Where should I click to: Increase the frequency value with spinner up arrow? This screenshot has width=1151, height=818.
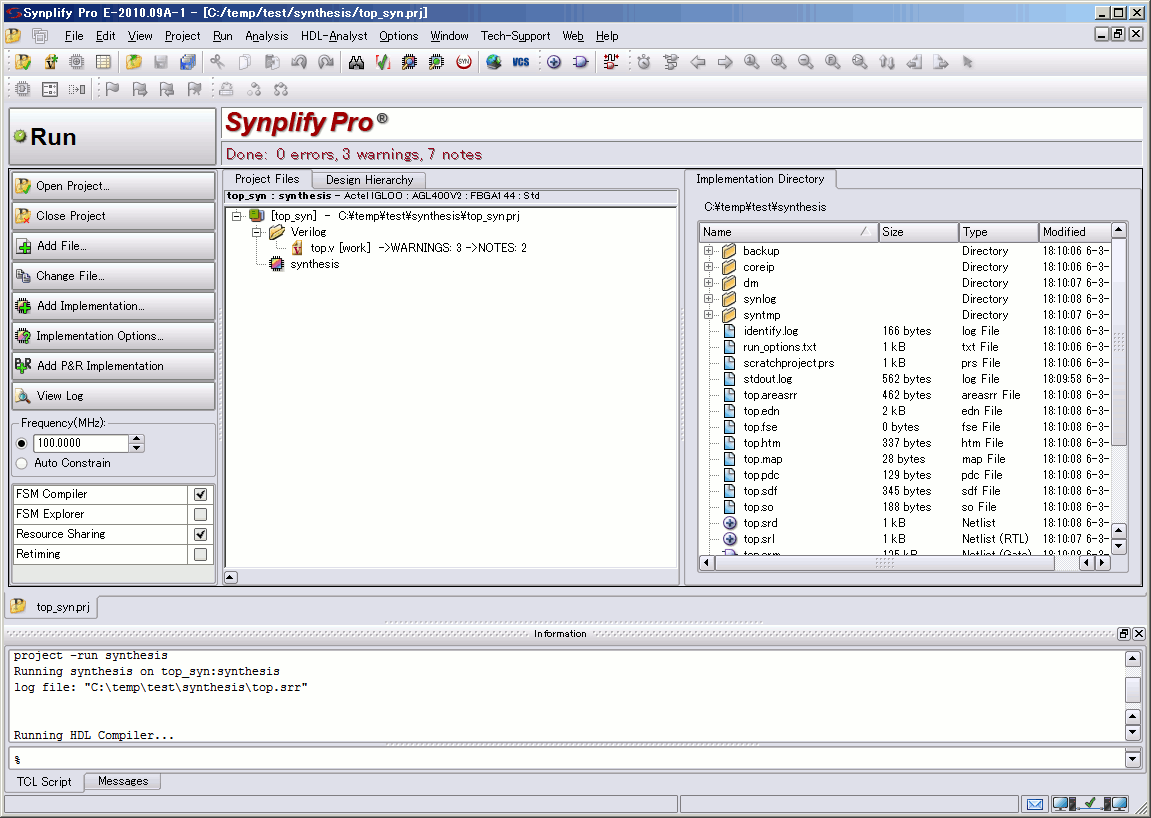[x=137, y=439]
